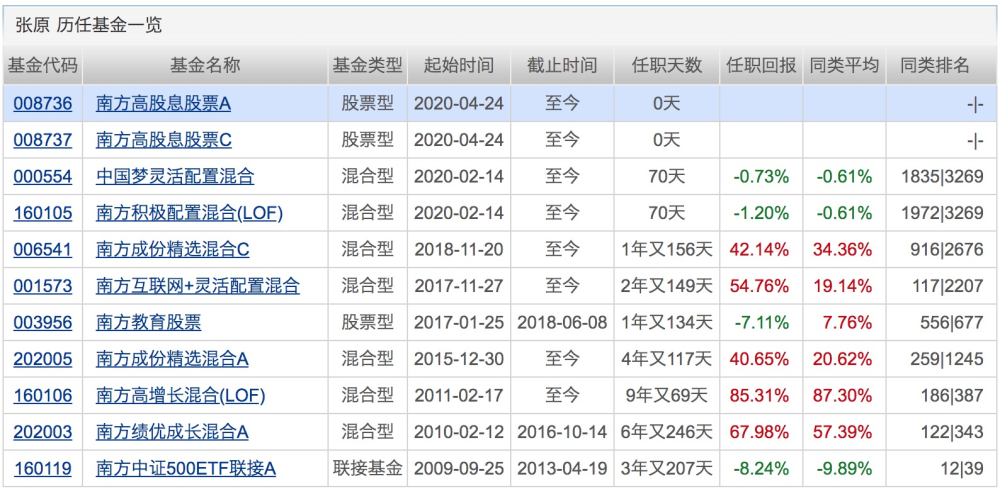Image resolution: width=1000 pixels, height=496 pixels.
Task: Open fund code link 202003
Action: [42, 433]
